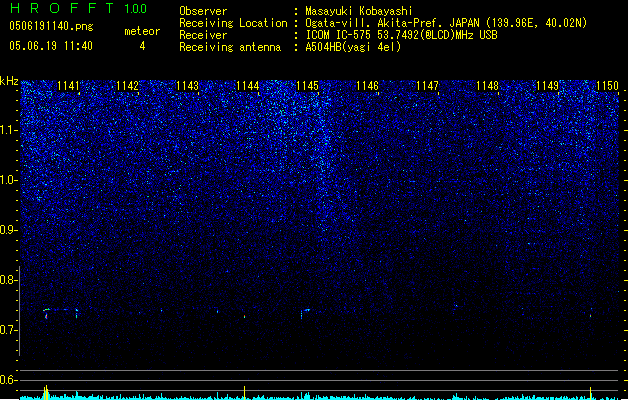Click the receiver ICOM IC-575 line
The height and width of the screenshot is (400, 629).
click(401, 35)
